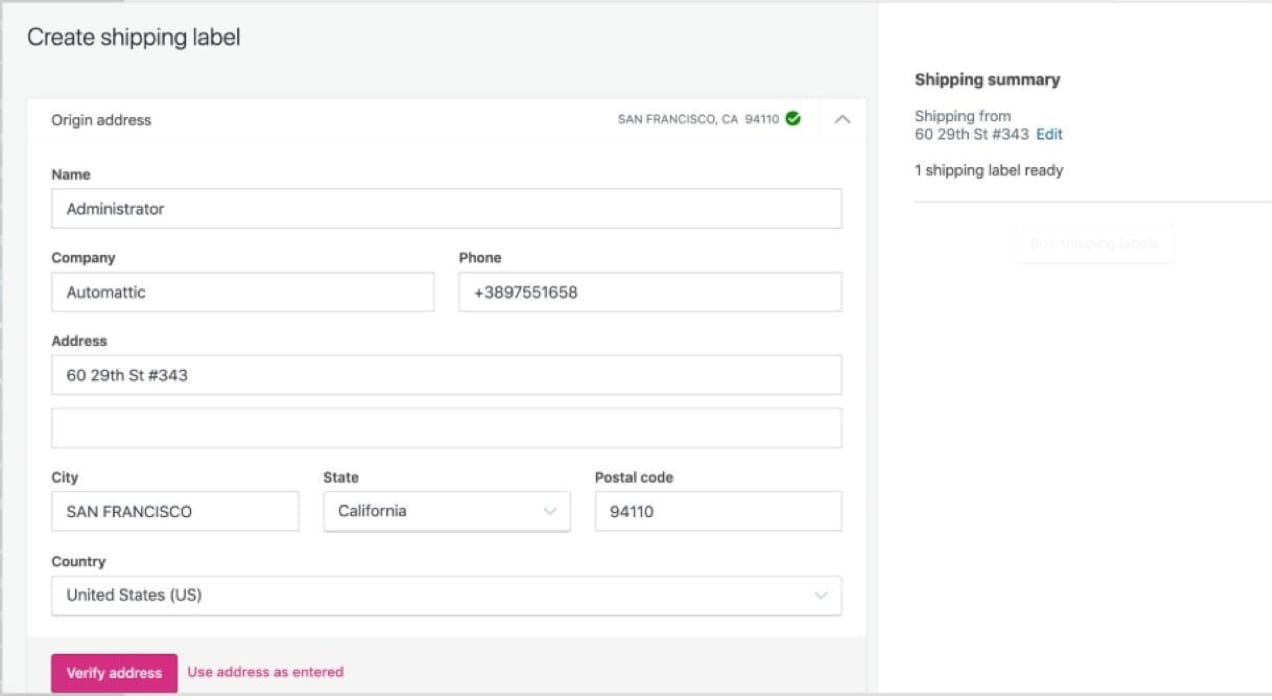Click the Phone number input field
1272x700 pixels.
point(650,292)
